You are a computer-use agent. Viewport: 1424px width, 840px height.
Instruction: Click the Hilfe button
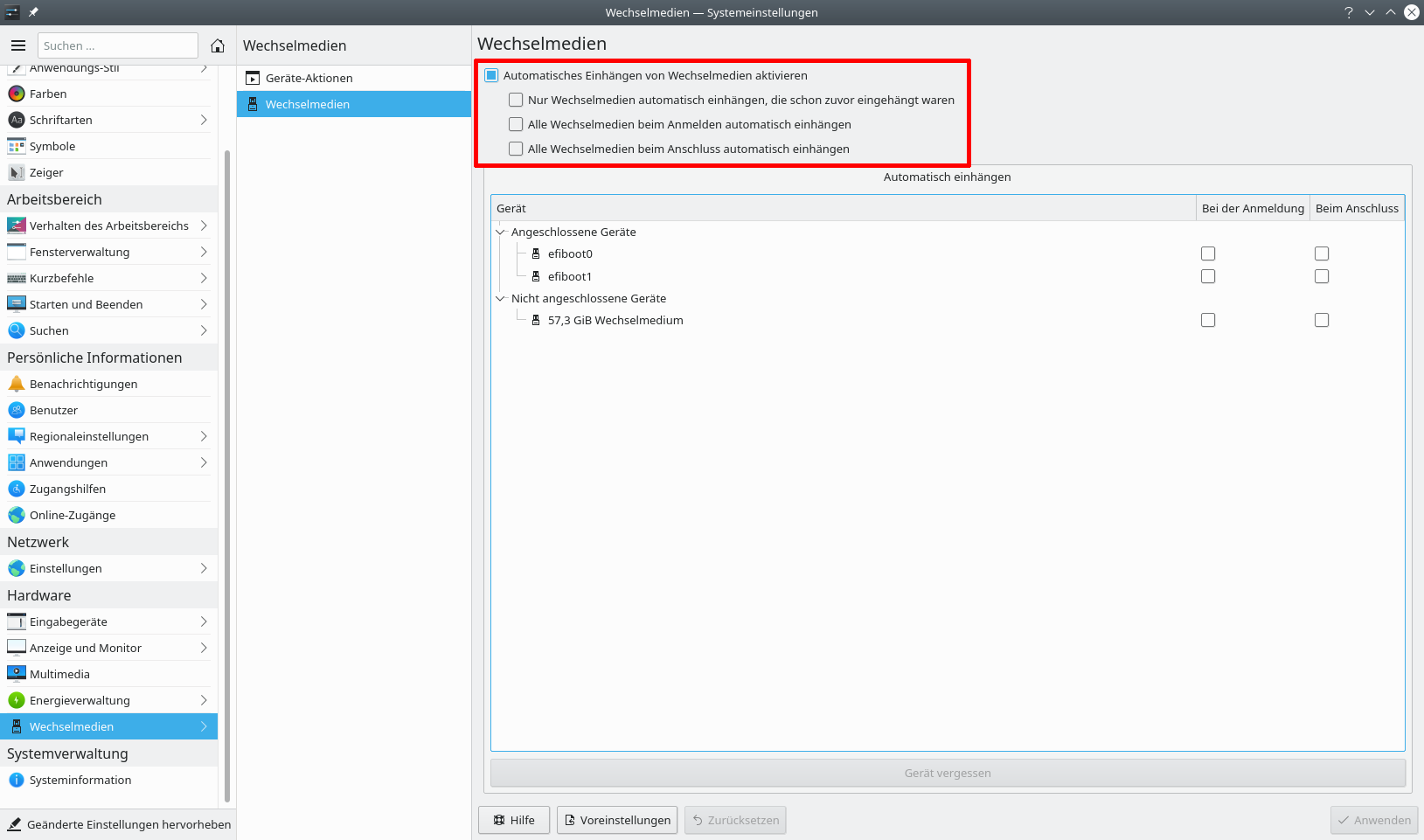pos(514,820)
